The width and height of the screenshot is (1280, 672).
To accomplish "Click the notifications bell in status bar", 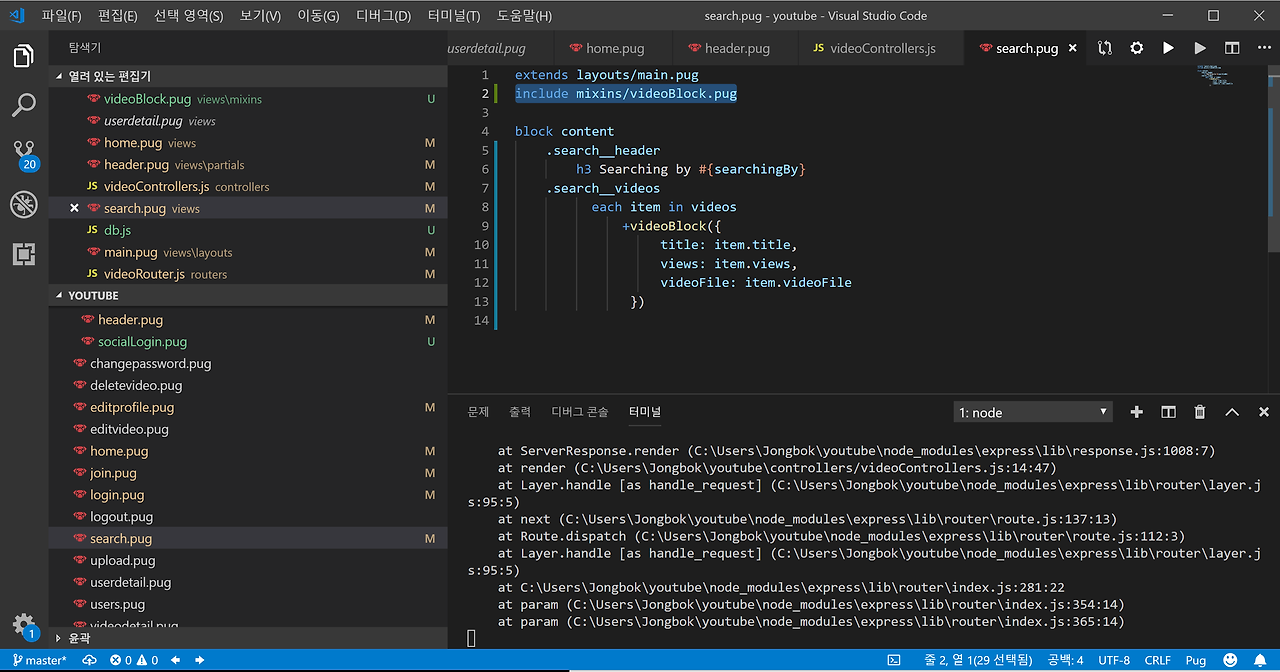I will [x=1260, y=660].
